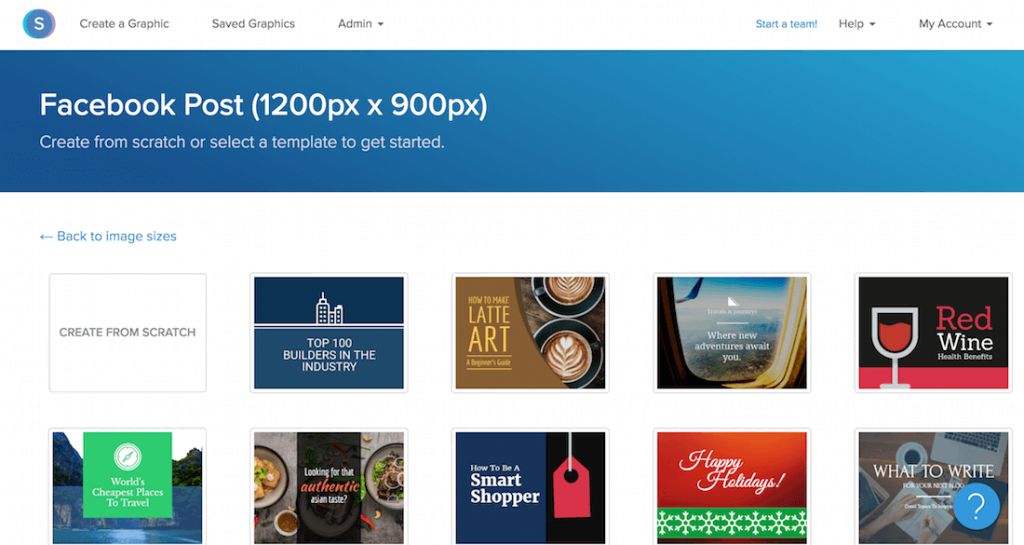Select the Latte Art template
Screen dimensions: 1024x545
[530, 332]
